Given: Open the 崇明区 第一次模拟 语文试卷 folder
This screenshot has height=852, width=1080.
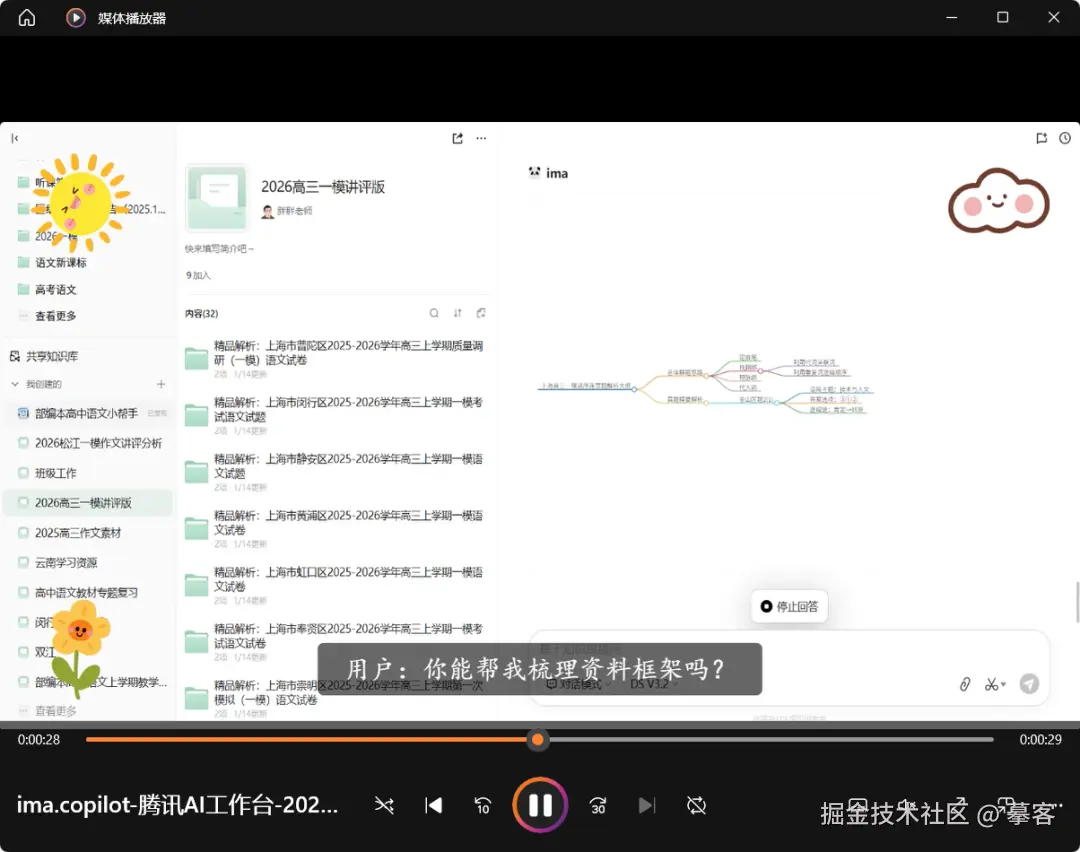Looking at the screenshot, I should 334,697.
